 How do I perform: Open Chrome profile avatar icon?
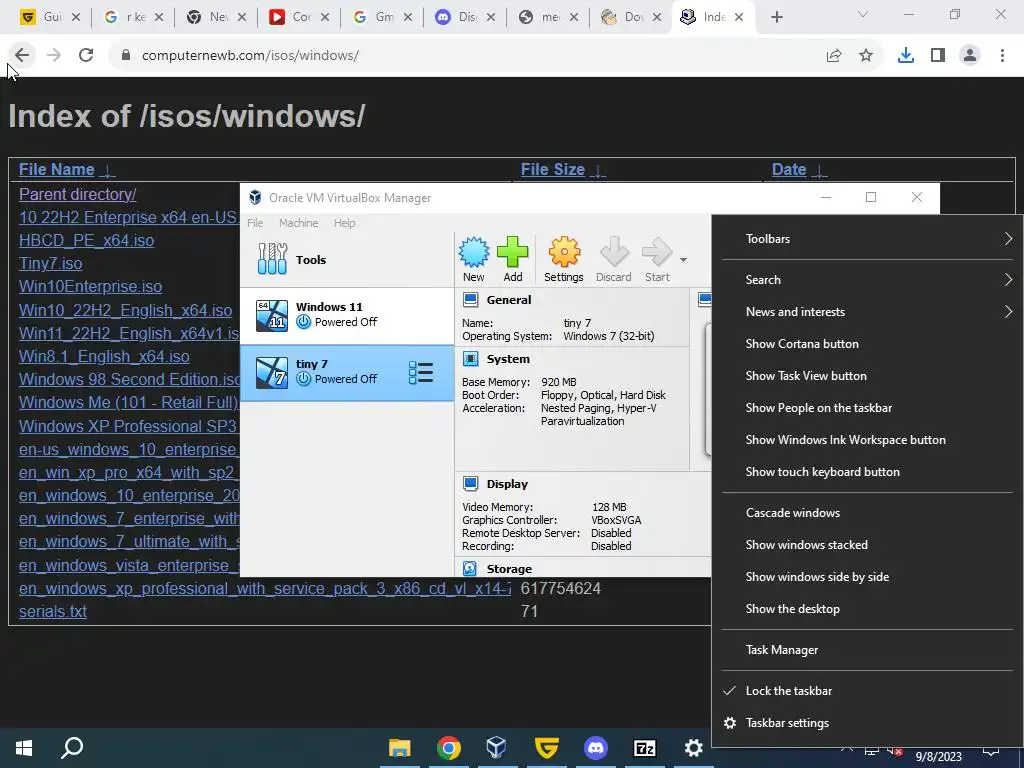coord(970,56)
